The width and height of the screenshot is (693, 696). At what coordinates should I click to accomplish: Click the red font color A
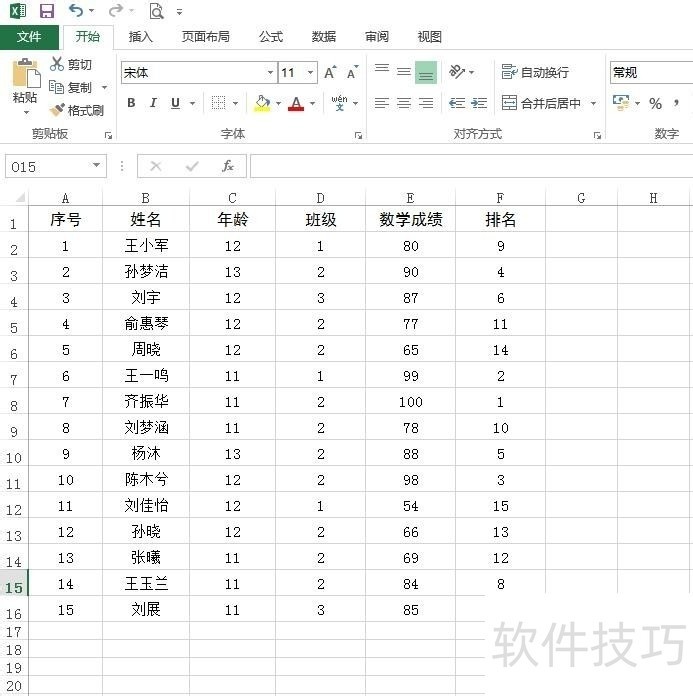coord(296,103)
